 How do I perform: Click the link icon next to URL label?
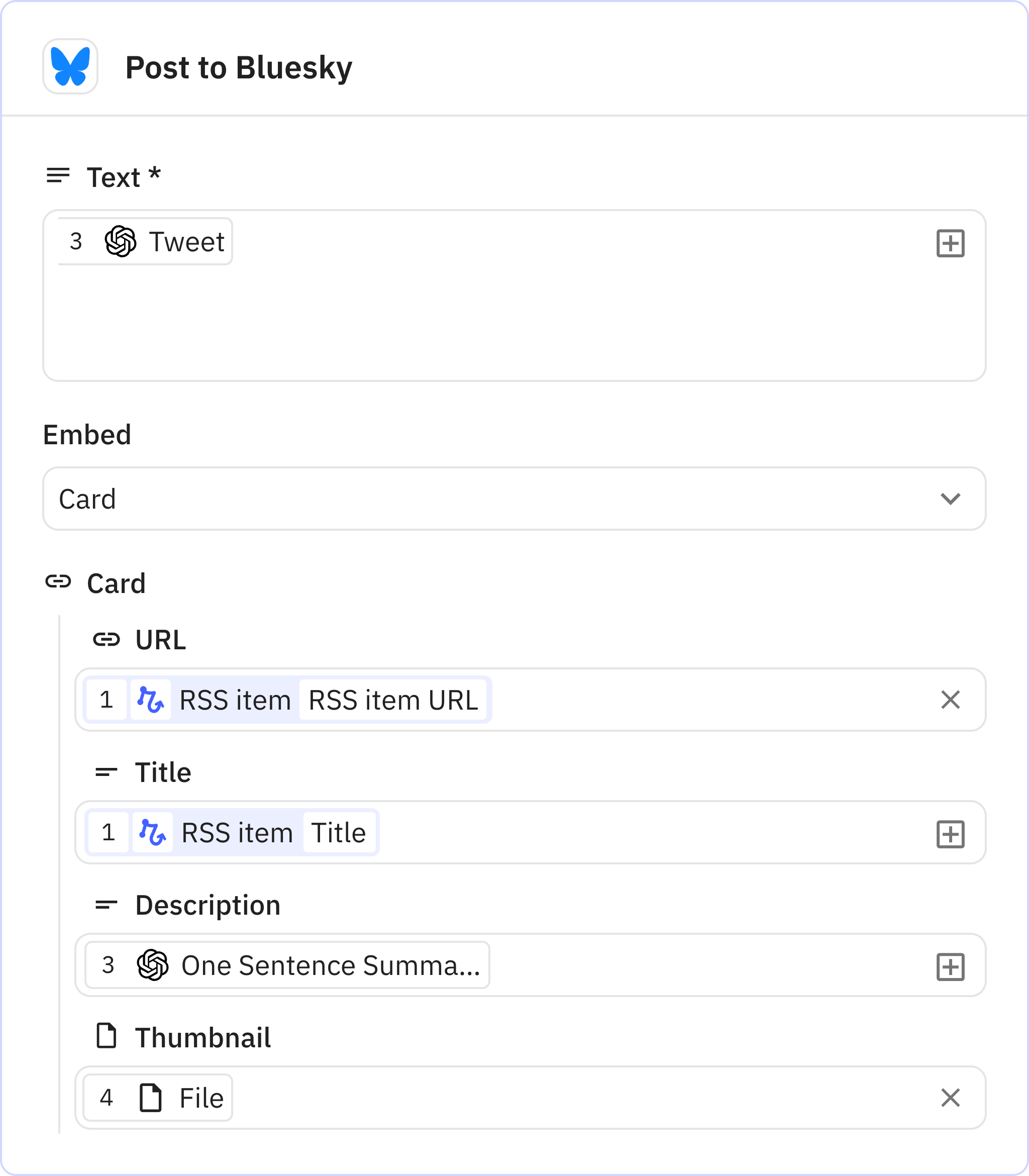[106, 639]
